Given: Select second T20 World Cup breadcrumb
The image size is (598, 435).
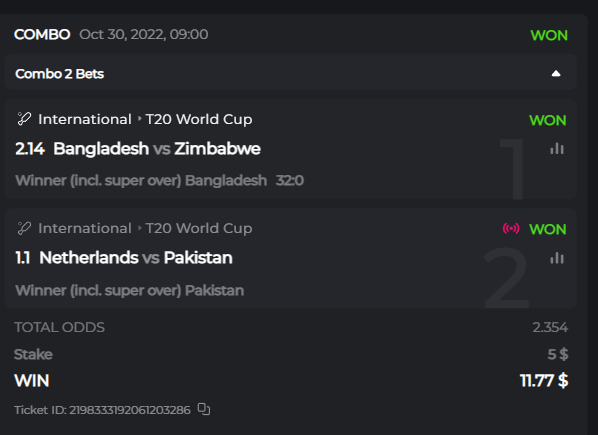Looking at the screenshot, I should coord(199,228).
